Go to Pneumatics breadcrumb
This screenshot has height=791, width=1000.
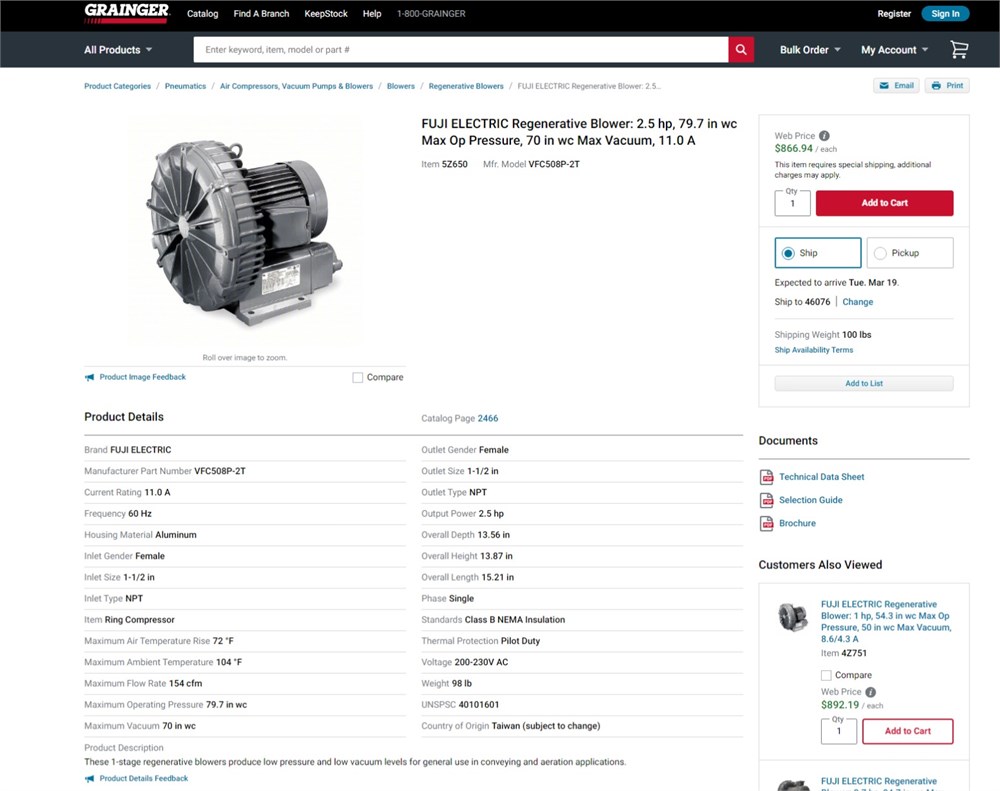pyautogui.click(x=186, y=86)
